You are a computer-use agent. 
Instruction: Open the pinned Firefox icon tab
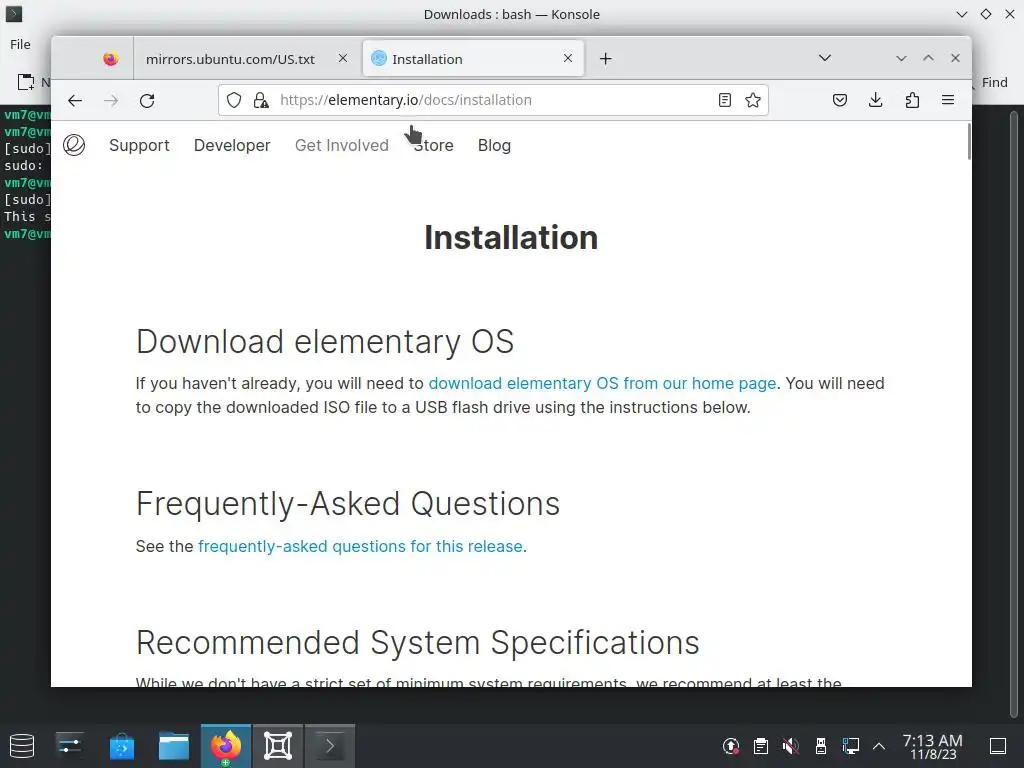click(x=110, y=59)
